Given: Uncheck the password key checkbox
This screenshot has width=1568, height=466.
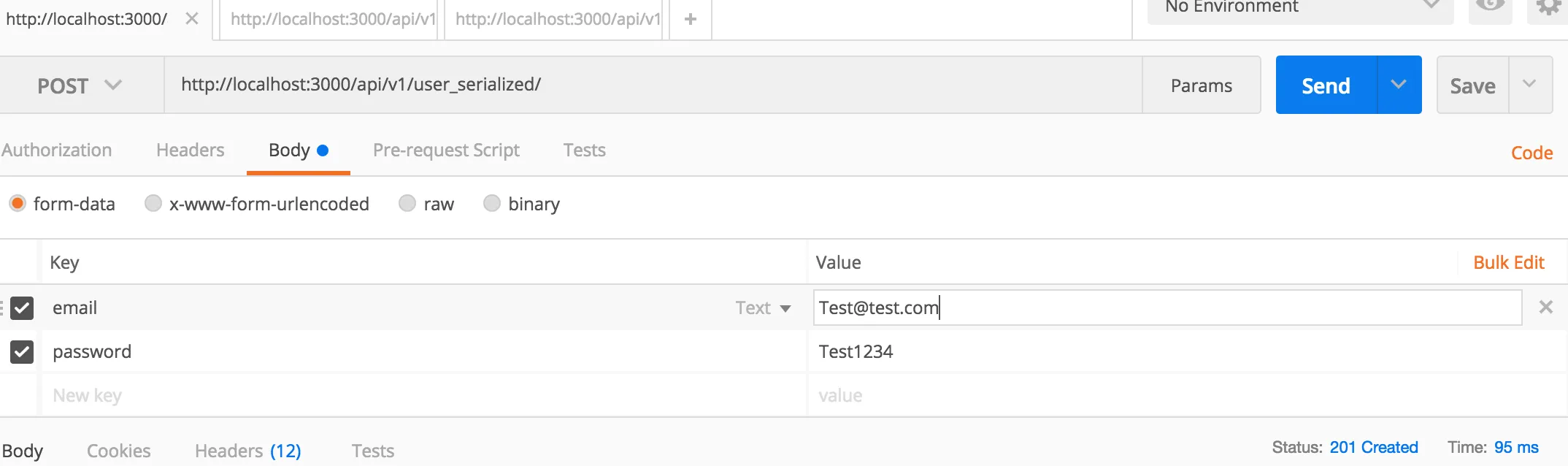Looking at the screenshot, I should coord(22,352).
